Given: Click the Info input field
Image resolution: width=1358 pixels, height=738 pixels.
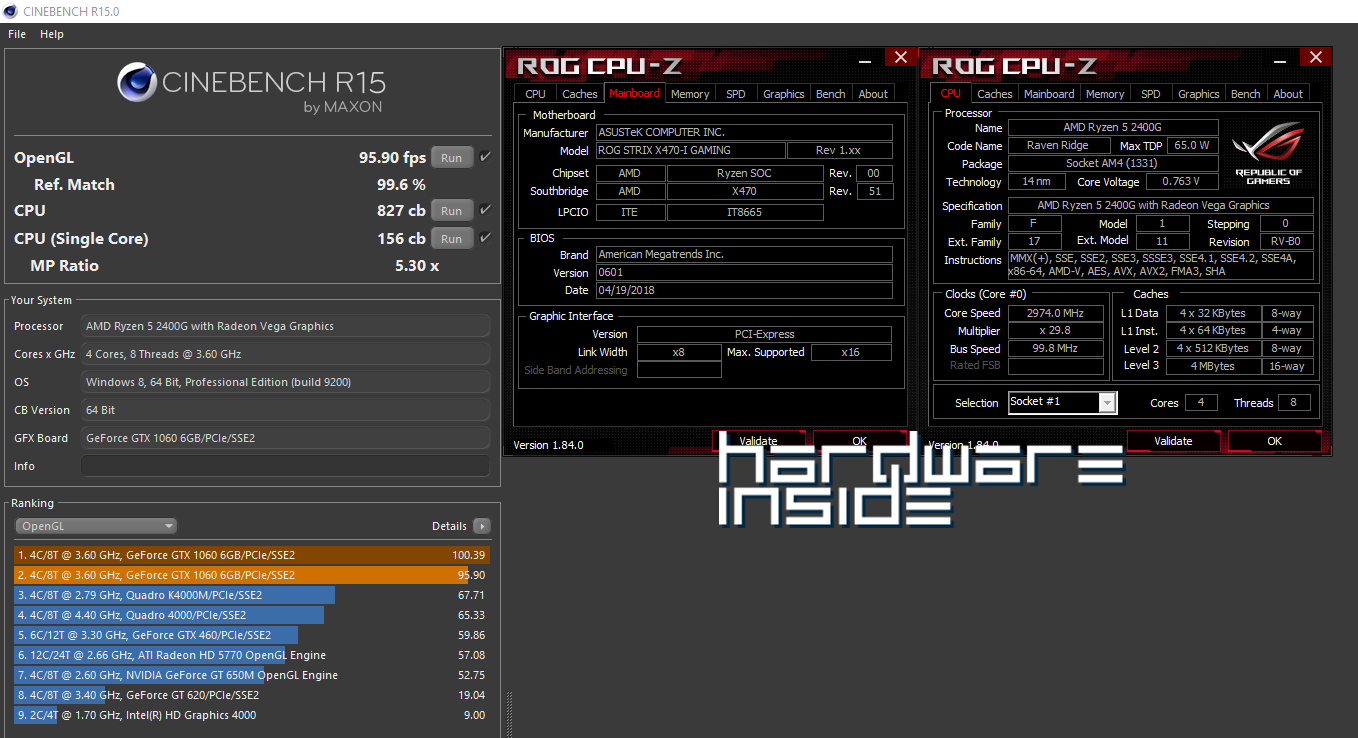Looking at the screenshot, I should point(286,466).
